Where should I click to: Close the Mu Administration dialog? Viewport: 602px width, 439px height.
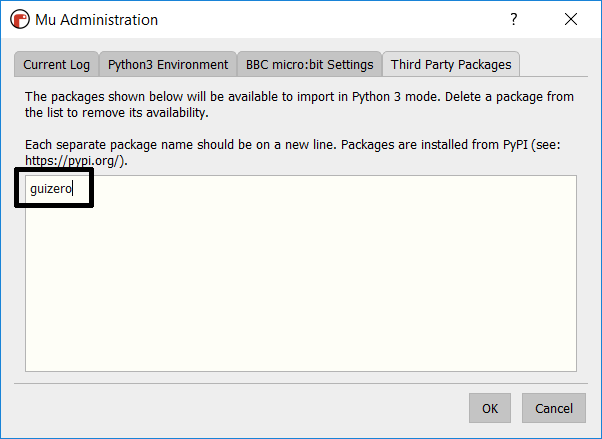(571, 19)
